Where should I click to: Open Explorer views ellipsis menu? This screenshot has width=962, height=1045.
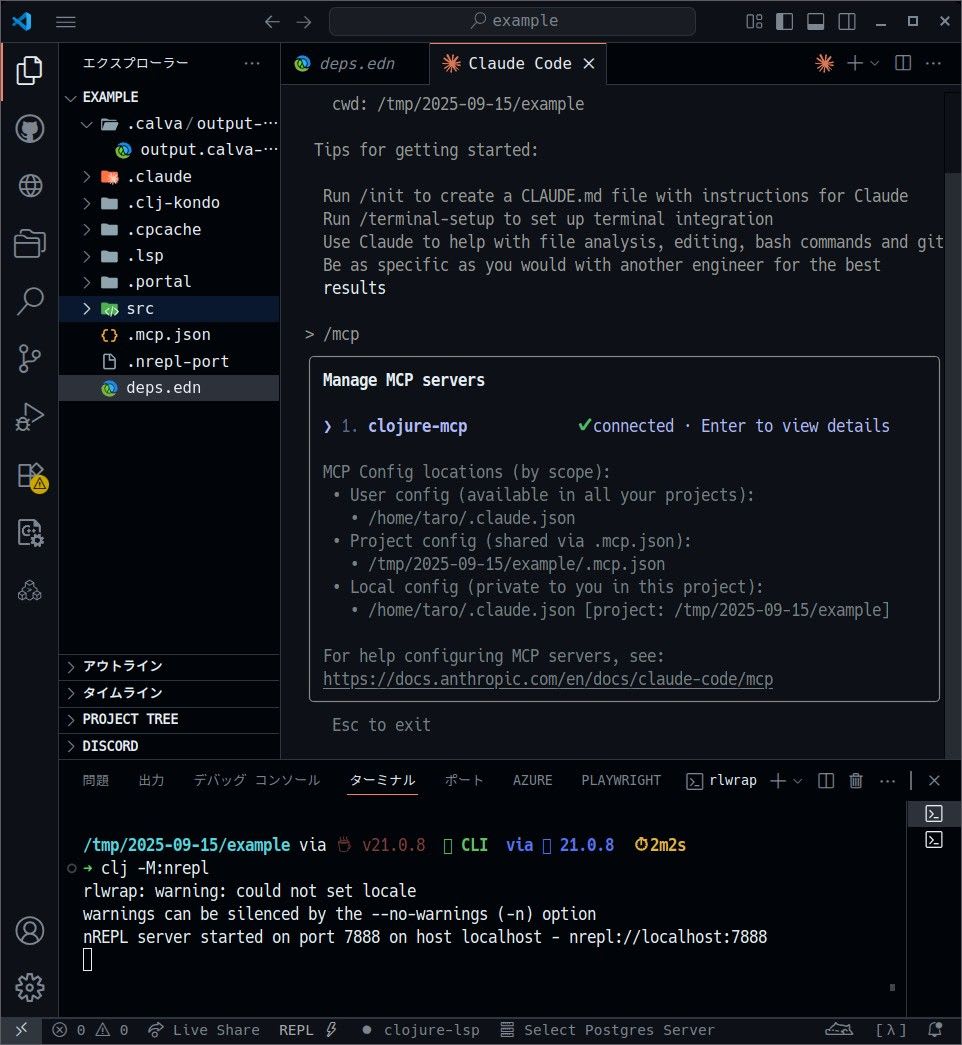point(252,63)
